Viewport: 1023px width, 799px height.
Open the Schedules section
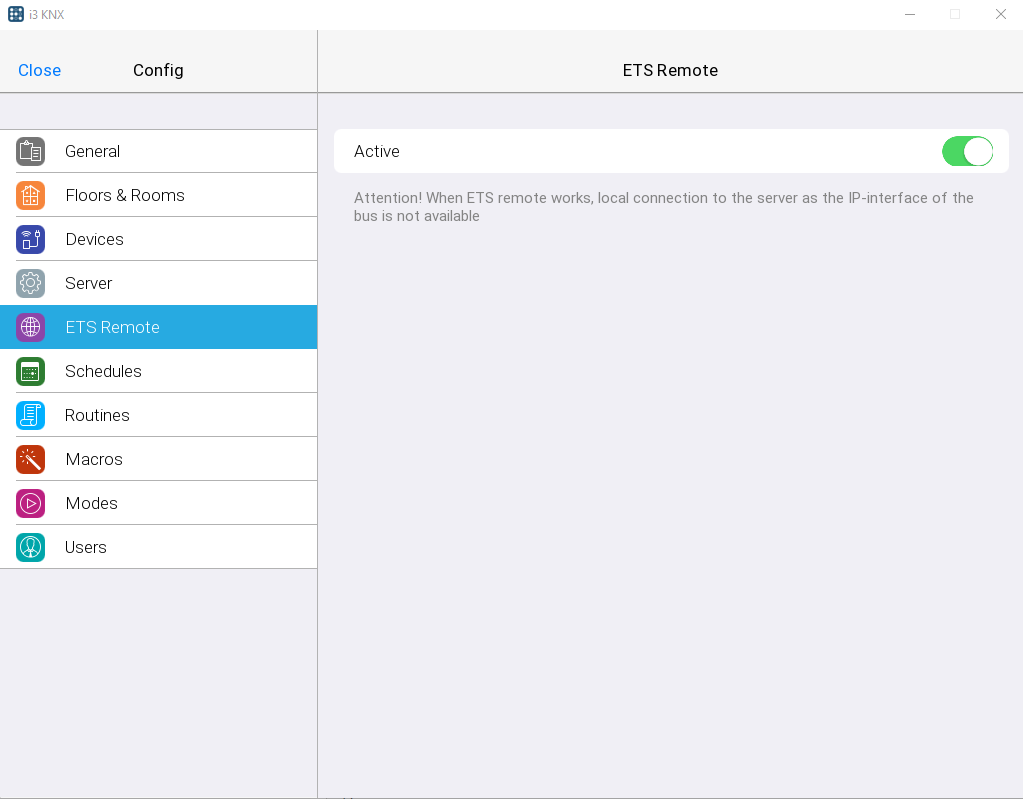103,371
